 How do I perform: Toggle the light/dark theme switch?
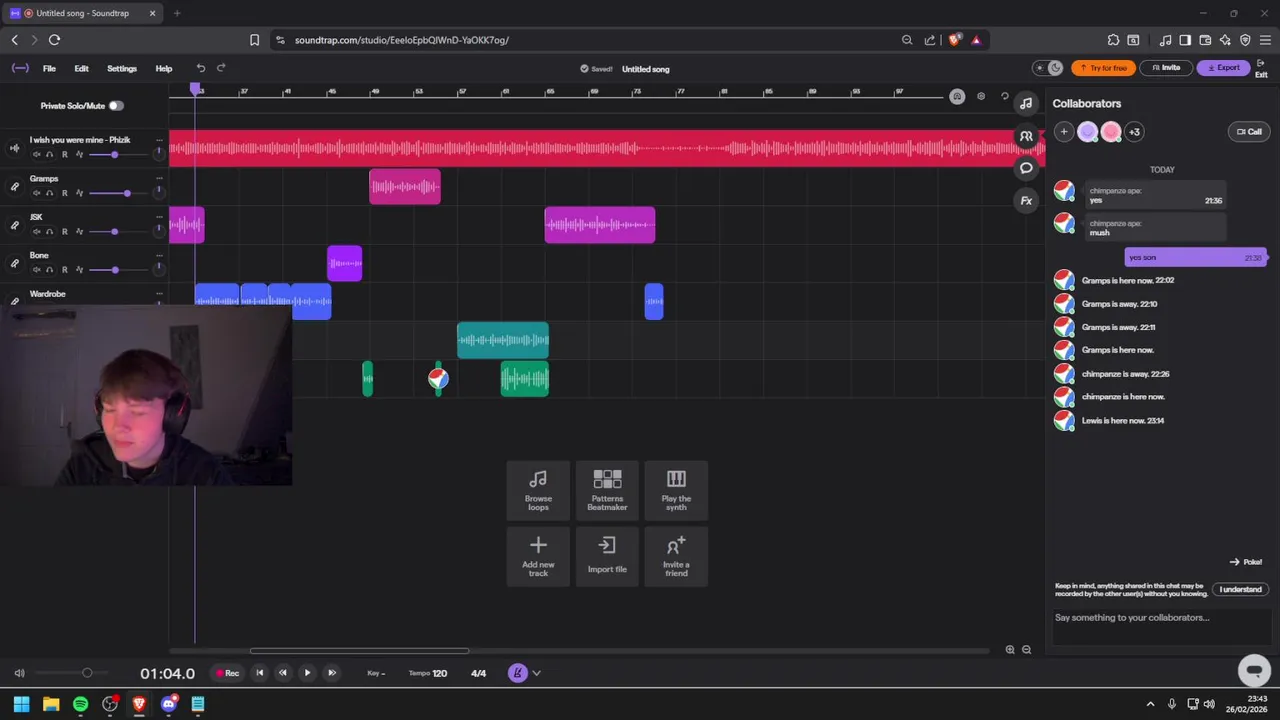(x=1048, y=68)
